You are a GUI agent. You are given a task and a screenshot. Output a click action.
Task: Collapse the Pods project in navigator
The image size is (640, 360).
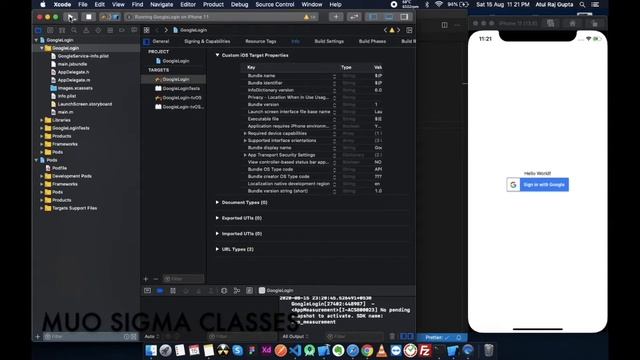(36, 160)
